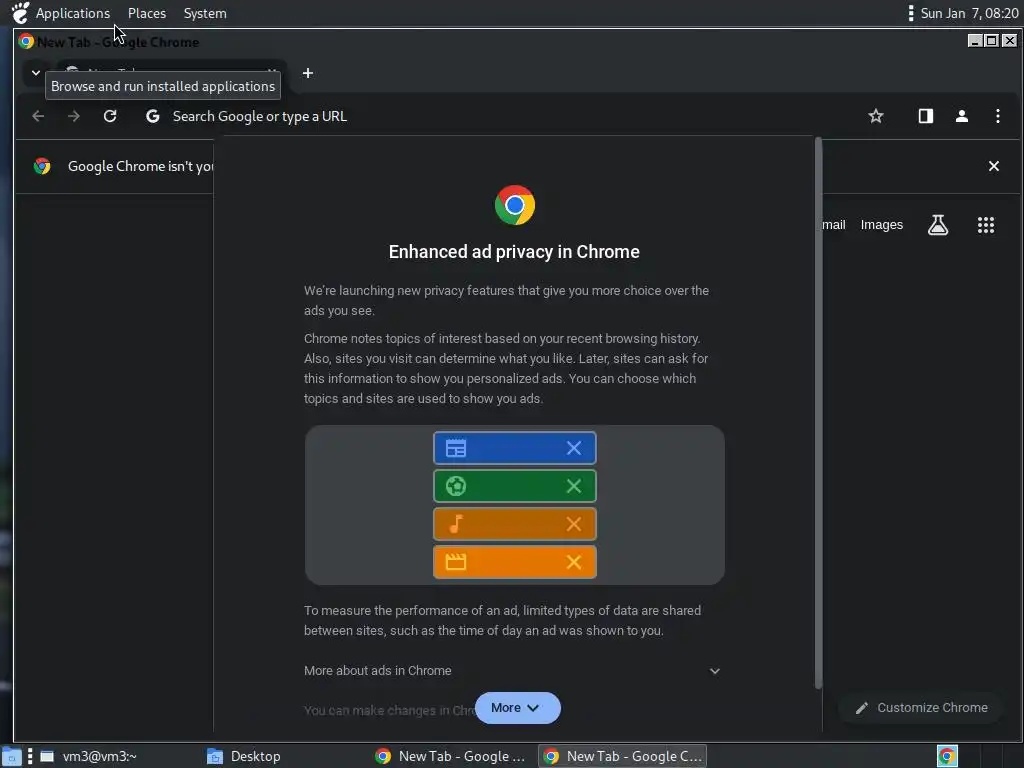Click the blue More button
The height and width of the screenshot is (768, 1024).
[x=517, y=708]
